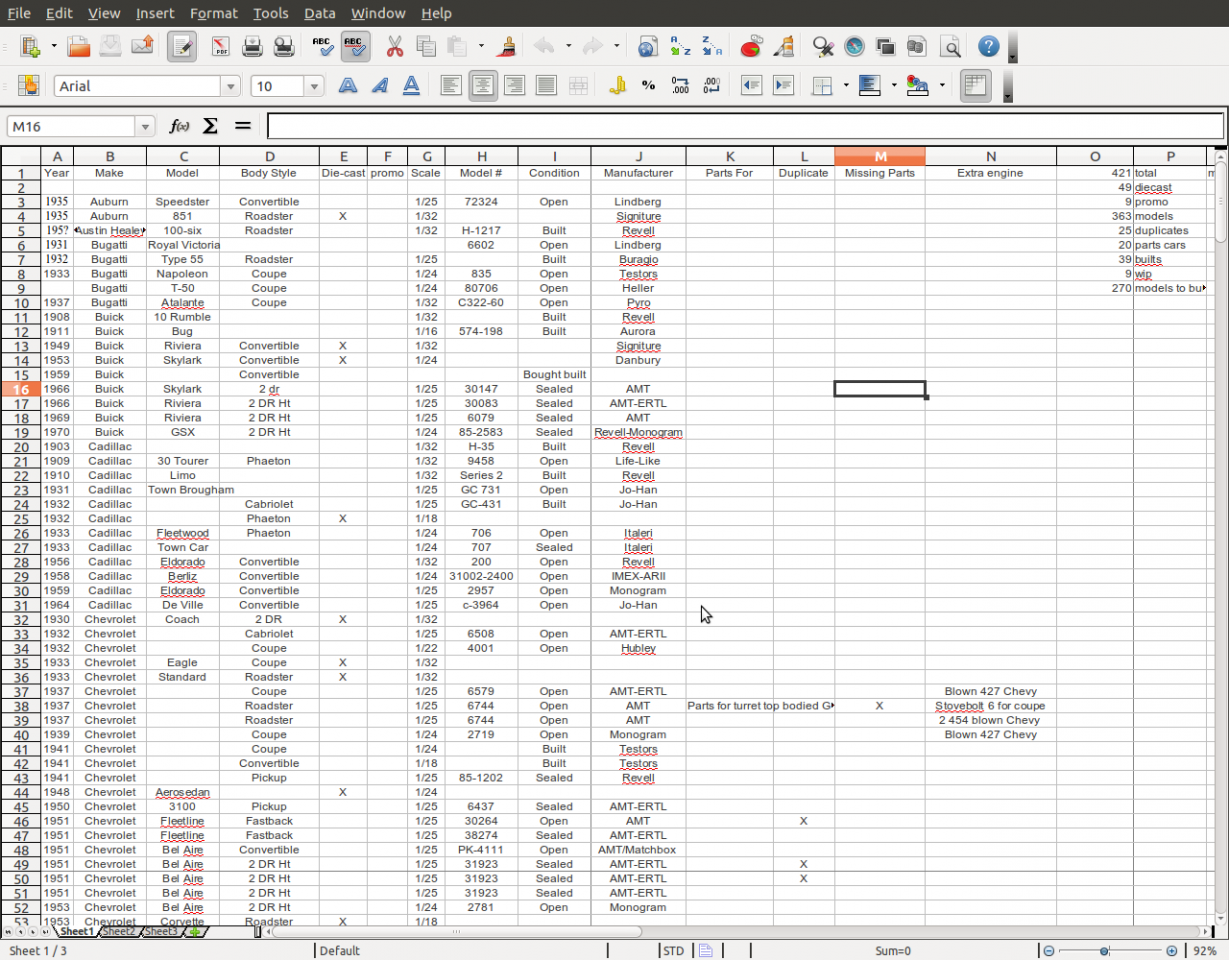Toggle Justified alignment
Image resolution: width=1229 pixels, height=960 pixels.
point(546,86)
